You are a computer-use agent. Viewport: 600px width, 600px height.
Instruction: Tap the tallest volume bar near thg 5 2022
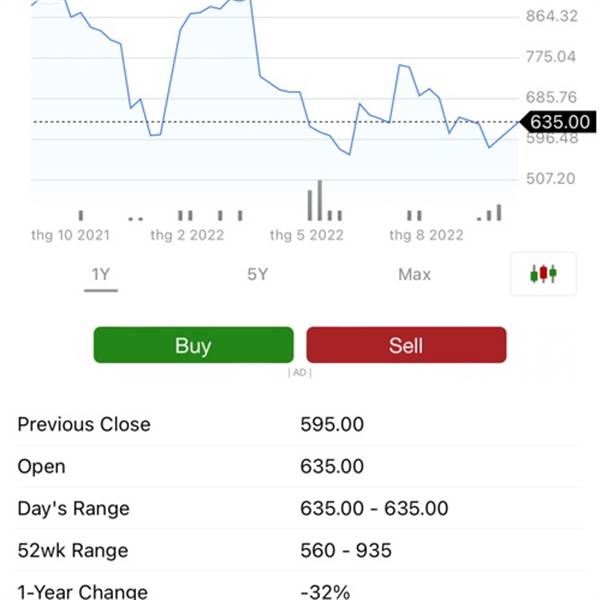click(x=320, y=201)
